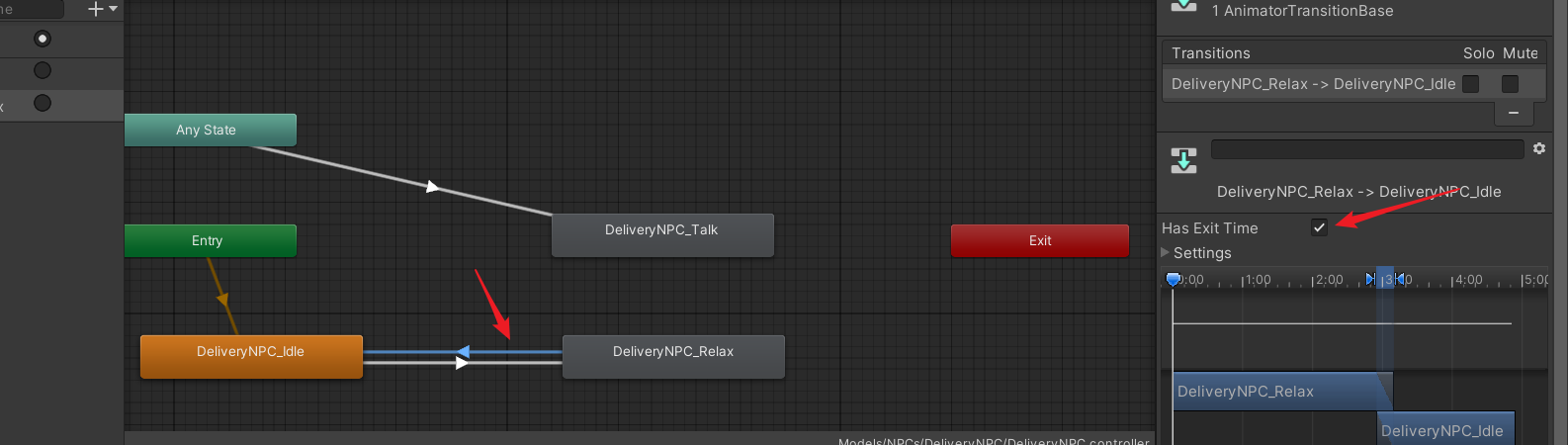Open the add parameter dropdown arrow

[113, 9]
